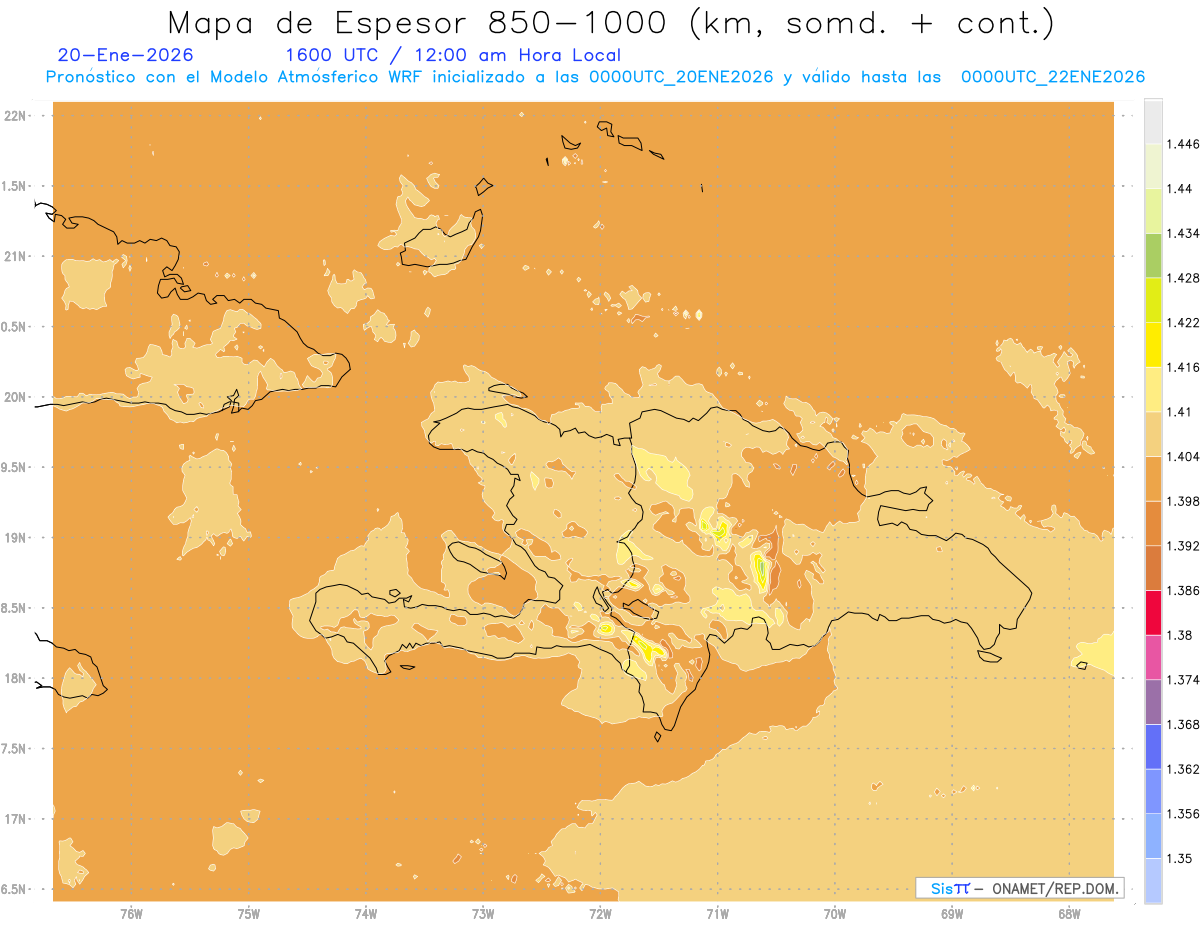This screenshot has width=1200, height=927.
Task: Click the longitude label 69W
Action: (952, 913)
